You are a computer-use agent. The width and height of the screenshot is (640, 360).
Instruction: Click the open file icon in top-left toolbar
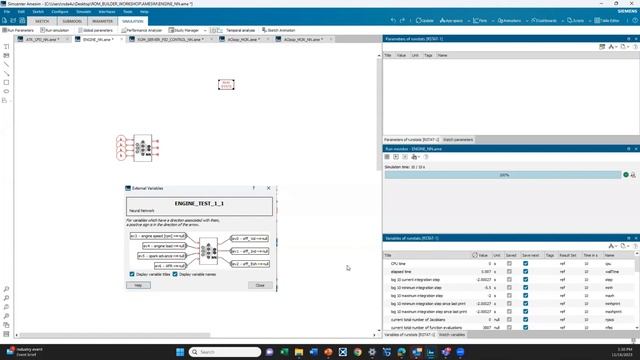(13, 20)
